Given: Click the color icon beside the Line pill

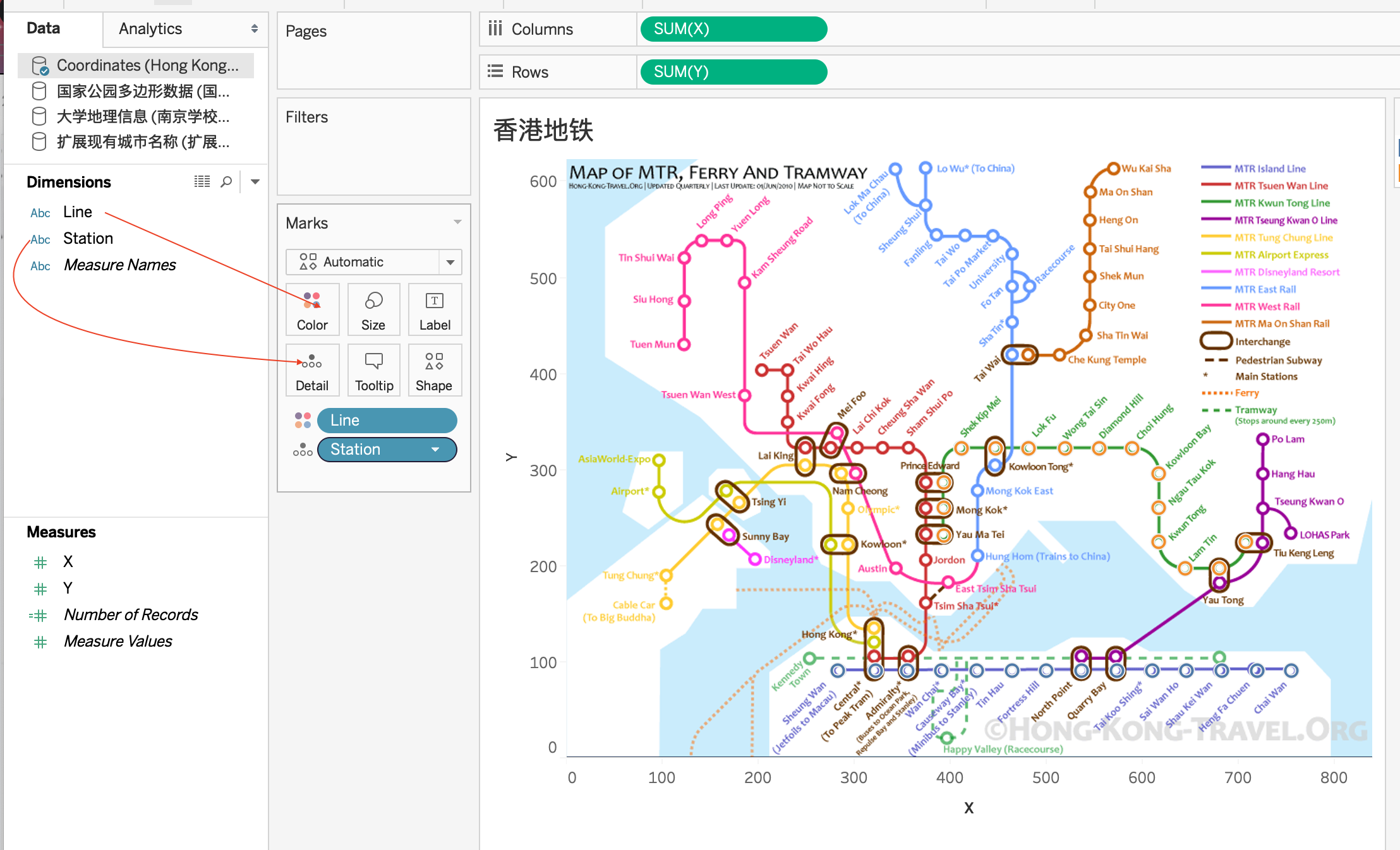Looking at the screenshot, I should [303, 421].
